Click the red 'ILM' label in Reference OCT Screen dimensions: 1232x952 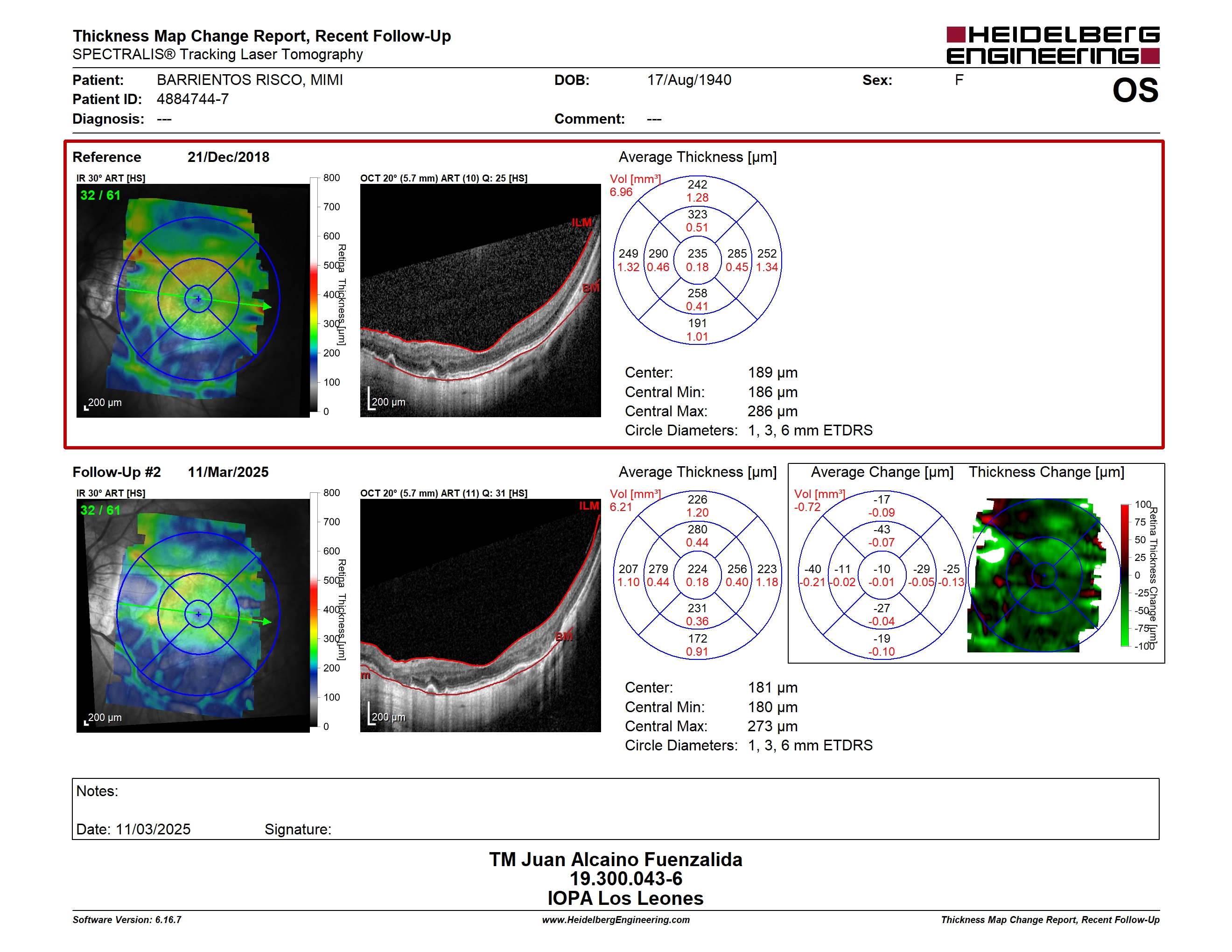pyautogui.click(x=581, y=223)
